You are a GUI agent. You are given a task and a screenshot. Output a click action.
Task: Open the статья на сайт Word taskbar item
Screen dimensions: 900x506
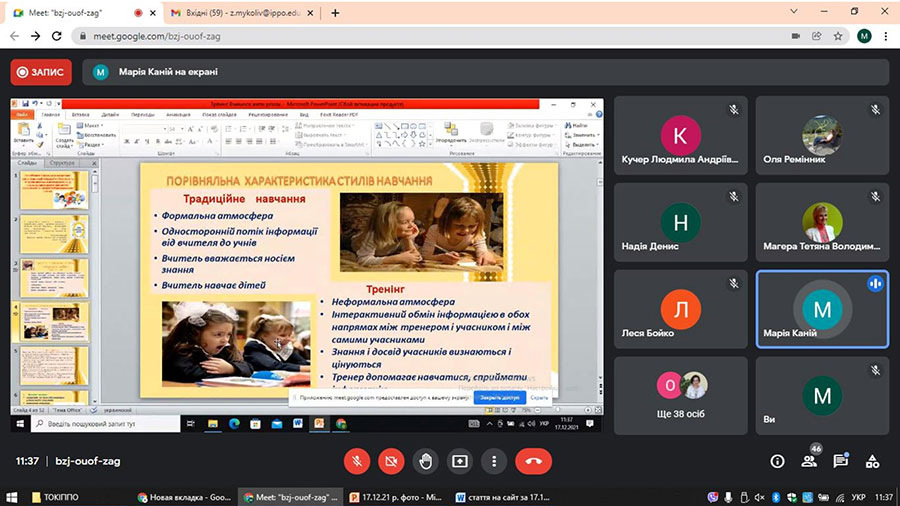[503, 497]
